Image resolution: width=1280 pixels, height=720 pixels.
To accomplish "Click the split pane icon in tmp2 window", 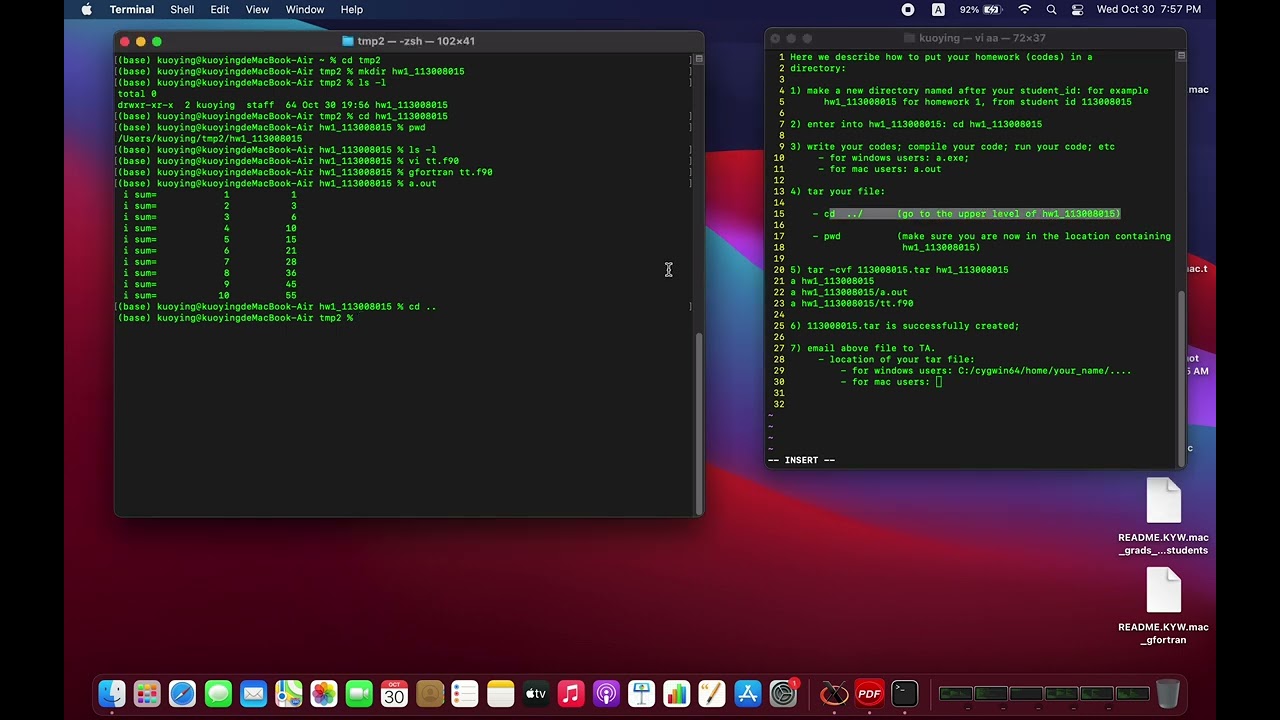I will coord(698,59).
